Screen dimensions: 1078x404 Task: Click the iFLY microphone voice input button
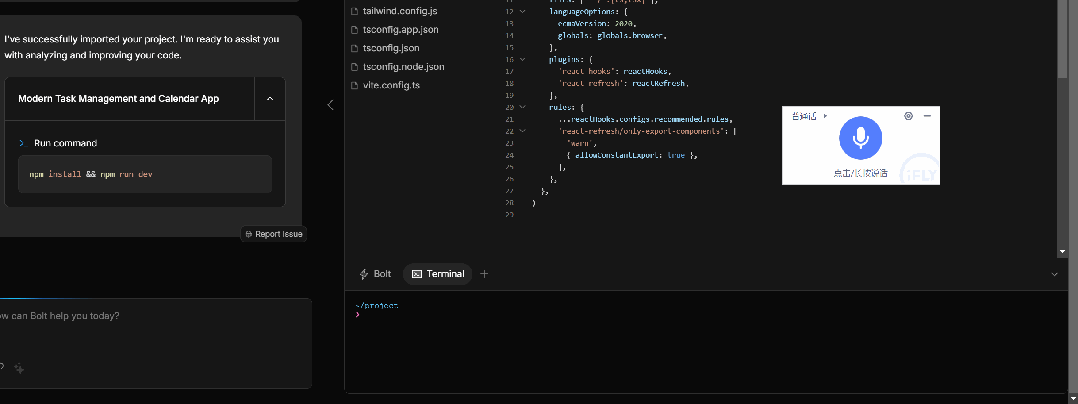pos(860,137)
